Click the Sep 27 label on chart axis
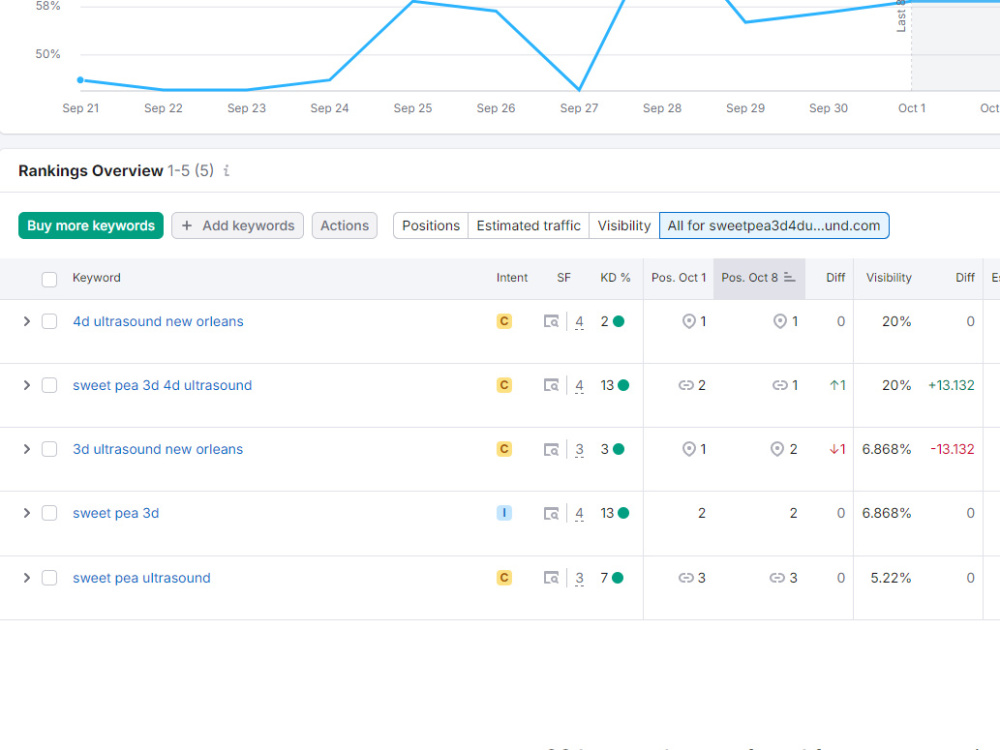The height and width of the screenshot is (750, 1000). pos(579,108)
